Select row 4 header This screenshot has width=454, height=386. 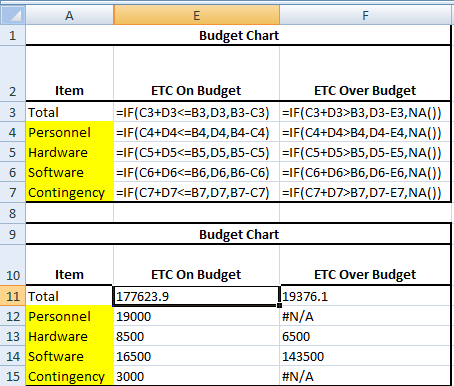click(13, 132)
